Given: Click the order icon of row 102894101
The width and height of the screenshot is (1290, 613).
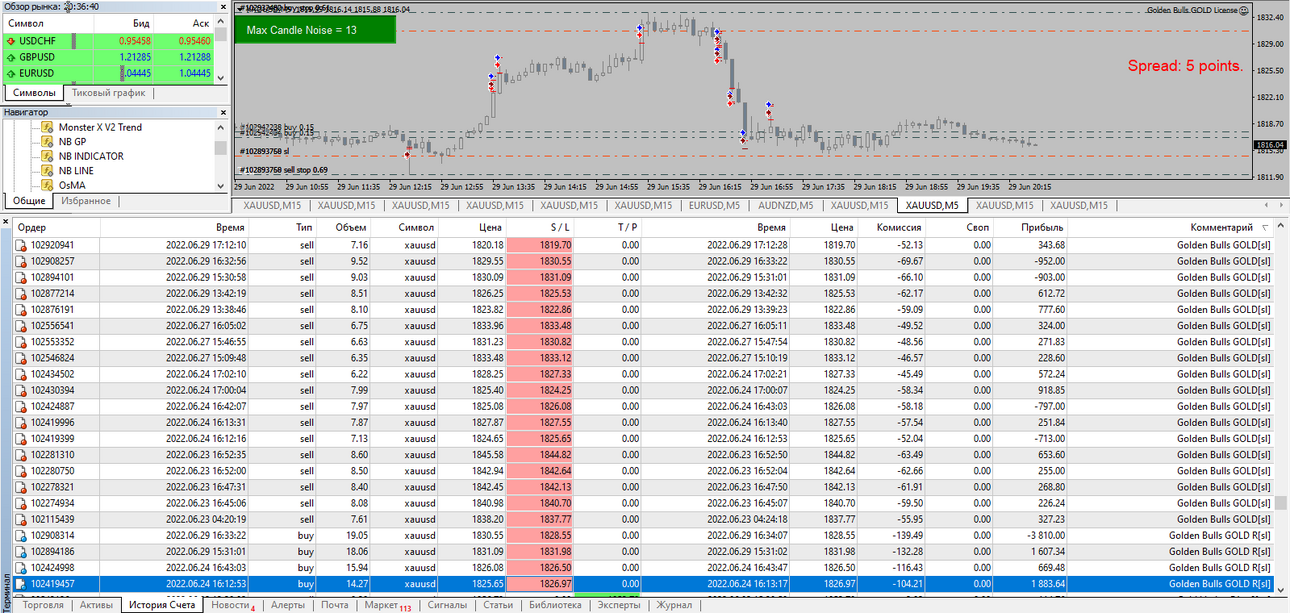Looking at the screenshot, I should pos(20,277).
